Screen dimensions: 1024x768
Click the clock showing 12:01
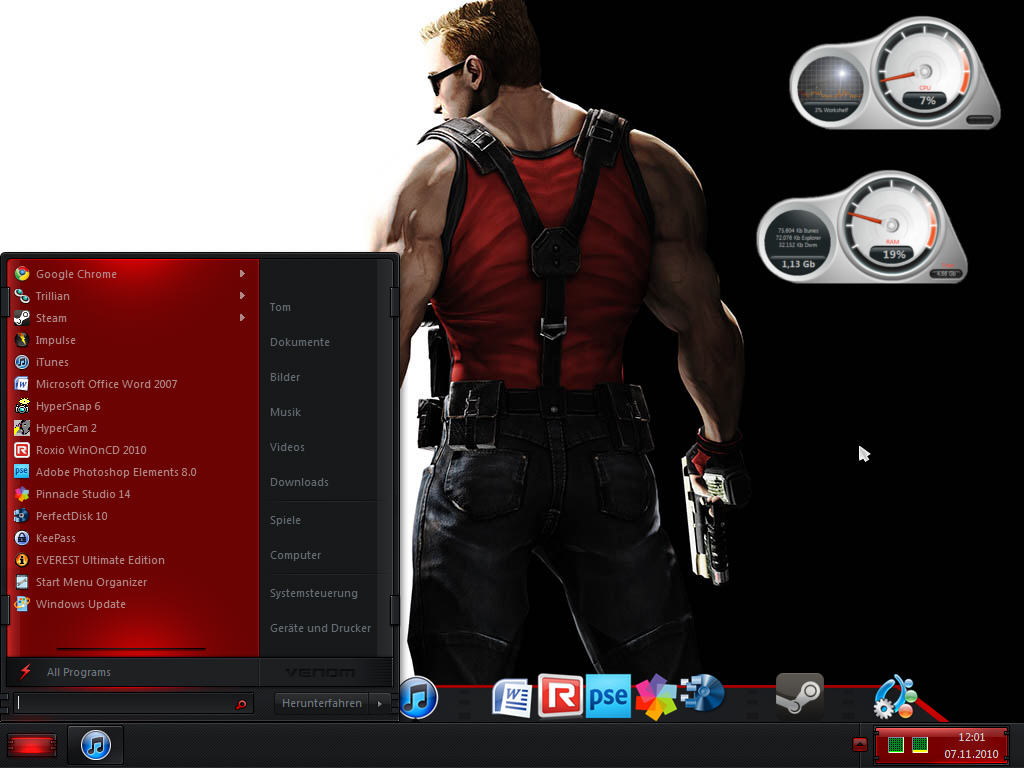971,737
